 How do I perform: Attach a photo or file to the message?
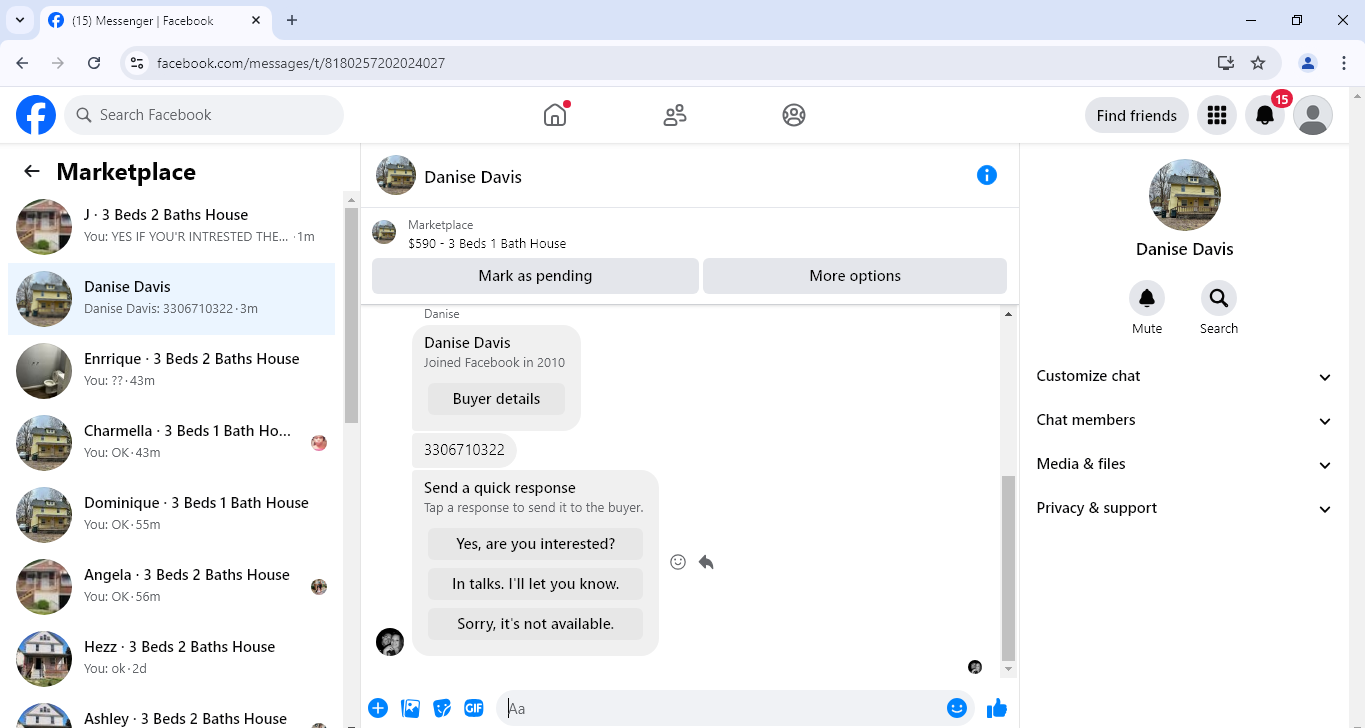pos(410,708)
